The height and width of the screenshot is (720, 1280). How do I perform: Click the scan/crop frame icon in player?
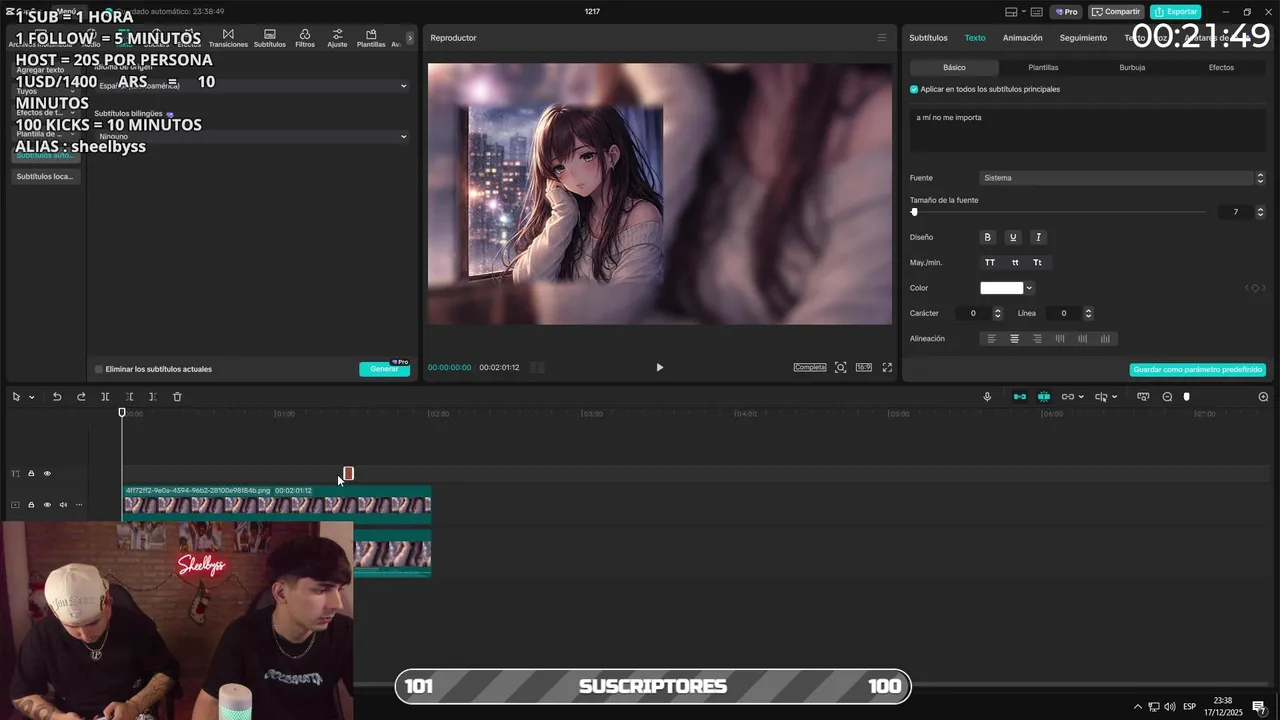click(840, 367)
